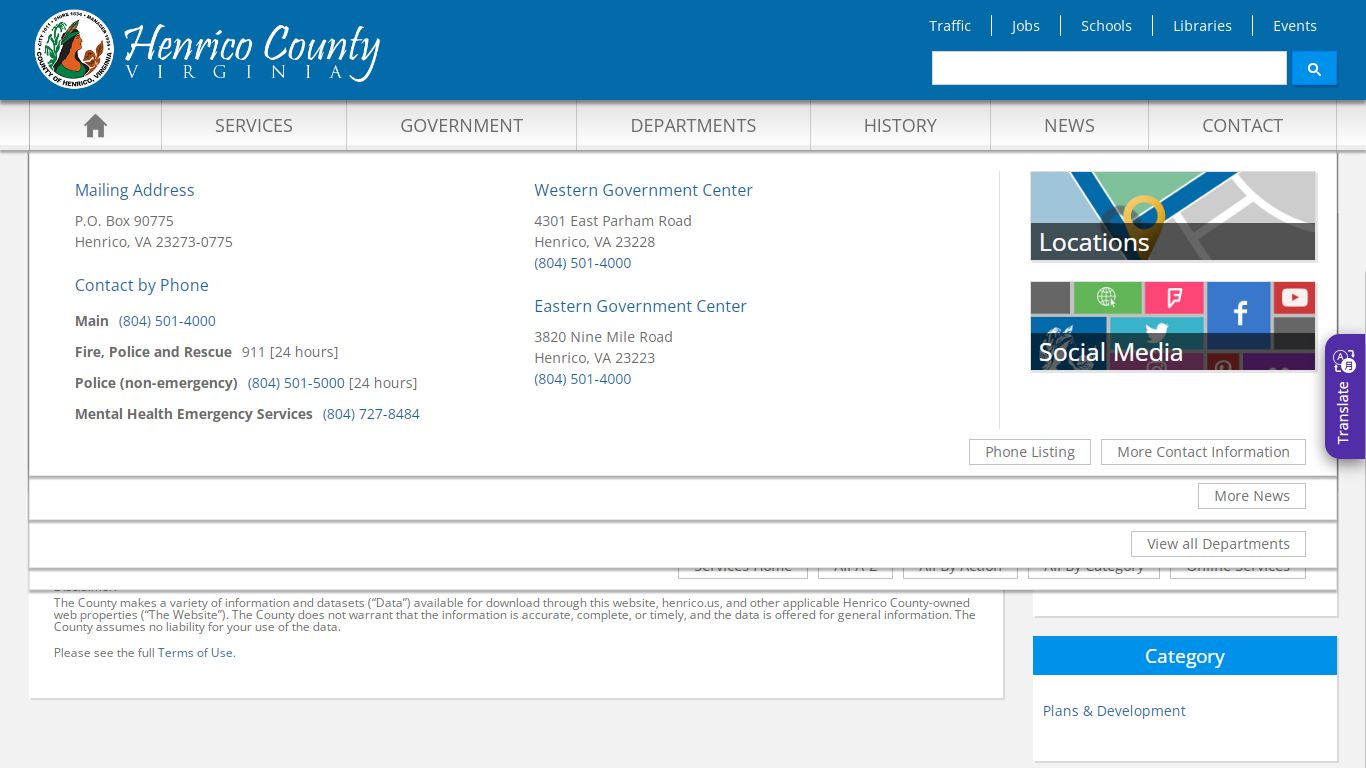Open the Social Media thumbnail
1366x768 pixels.
(1173, 326)
